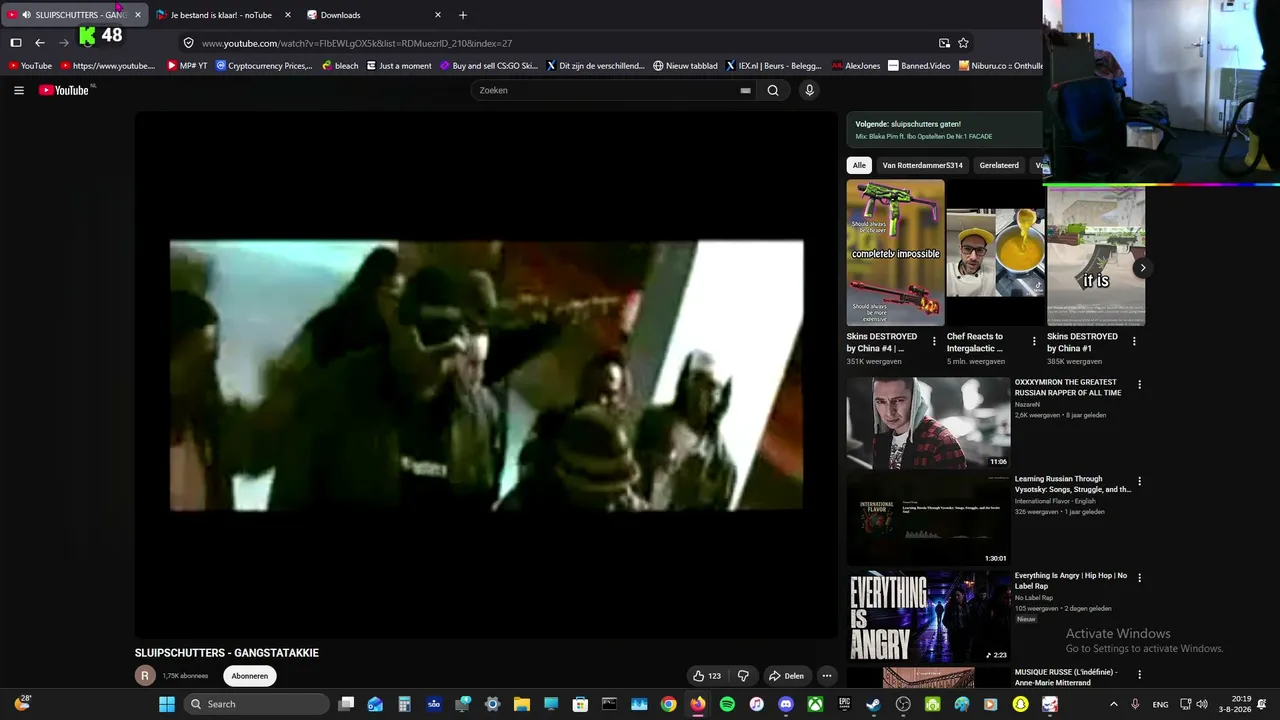Viewport: 1280px width, 720px height.
Task: Open 'Buy and sell CS:GO Ski...' bookmark
Action: [x=488, y=66]
